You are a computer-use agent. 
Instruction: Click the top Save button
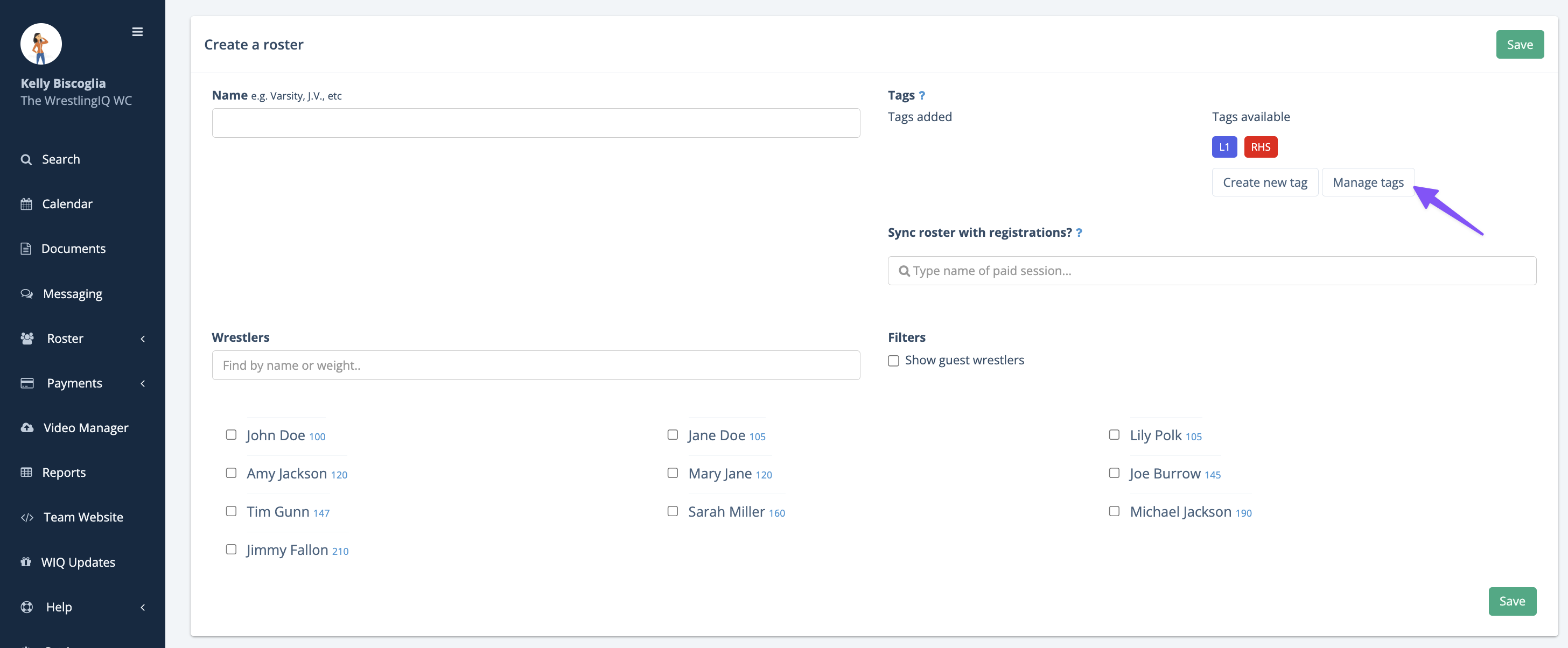[x=1520, y=45]
